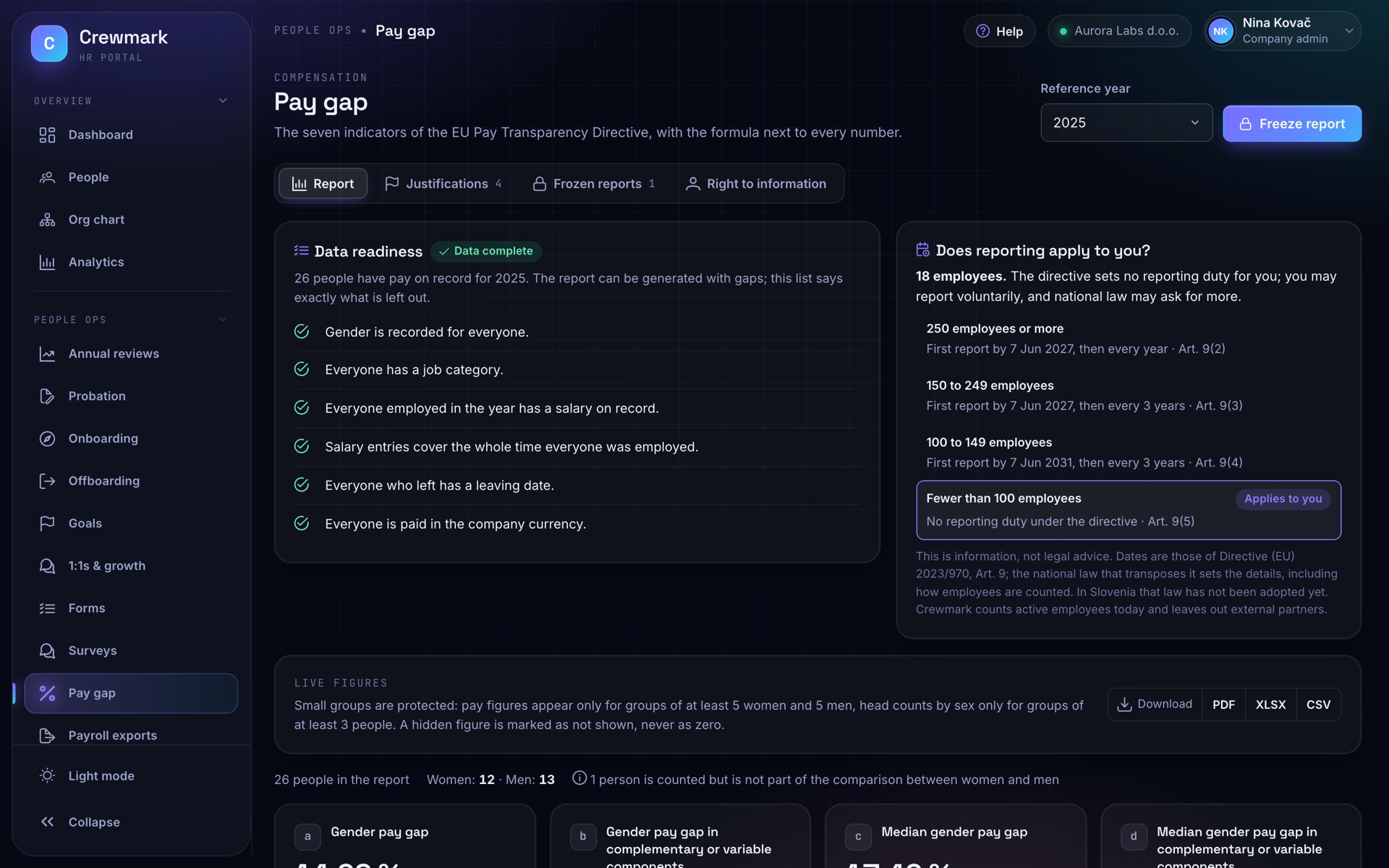Click the Download icon in Live figures
Screen dimensions: 1389x868
(x=1124, y=705)
